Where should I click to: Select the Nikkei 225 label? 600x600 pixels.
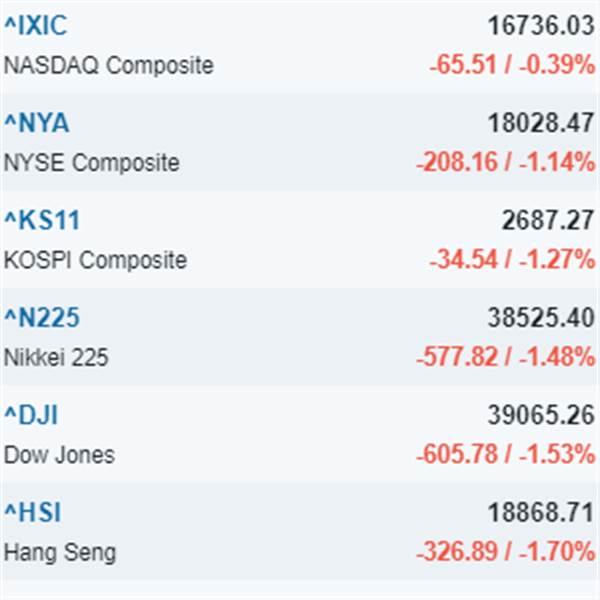click(x=56, y=357)
